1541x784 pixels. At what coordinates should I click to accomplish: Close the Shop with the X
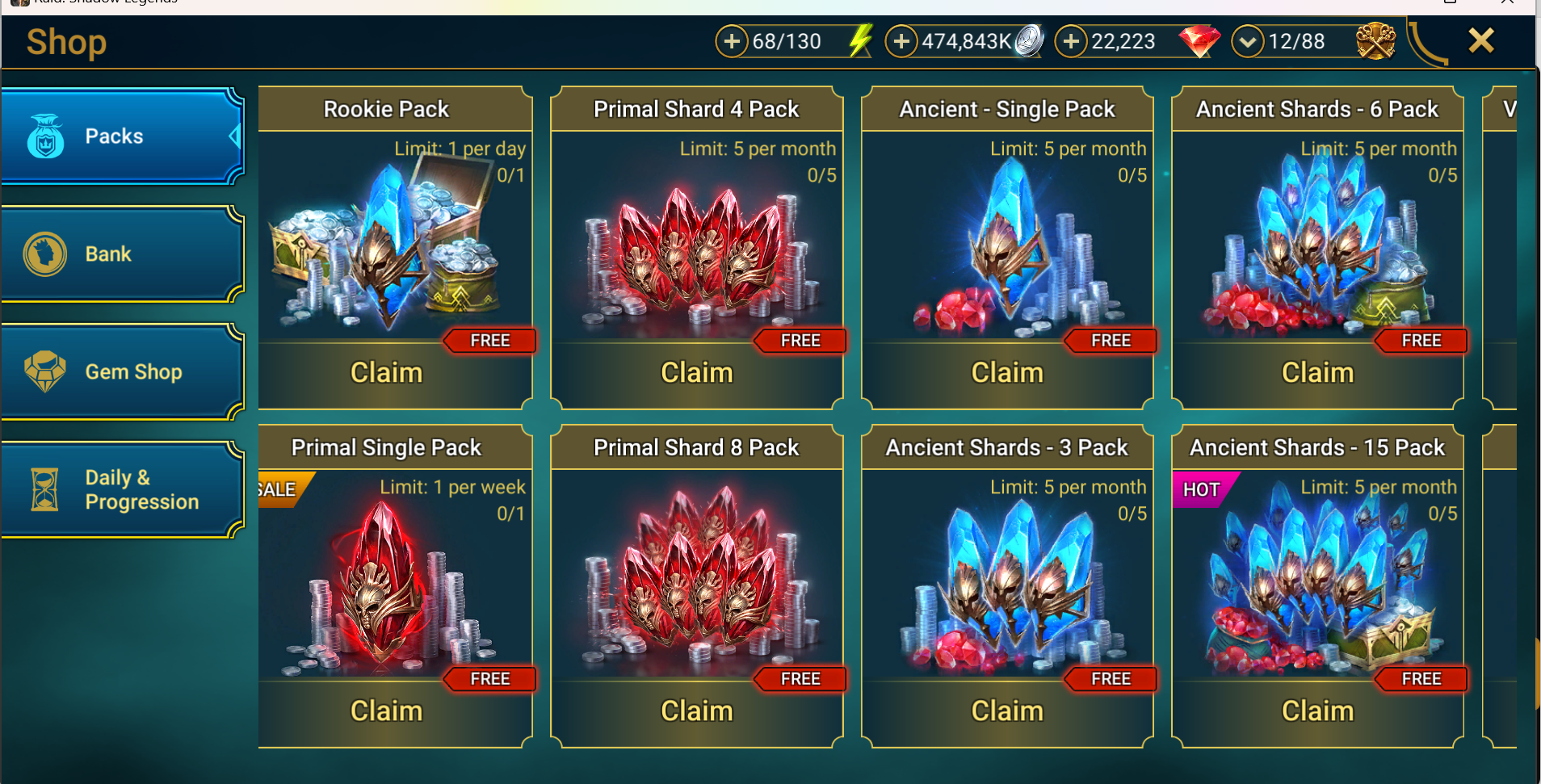[1481, 40]
